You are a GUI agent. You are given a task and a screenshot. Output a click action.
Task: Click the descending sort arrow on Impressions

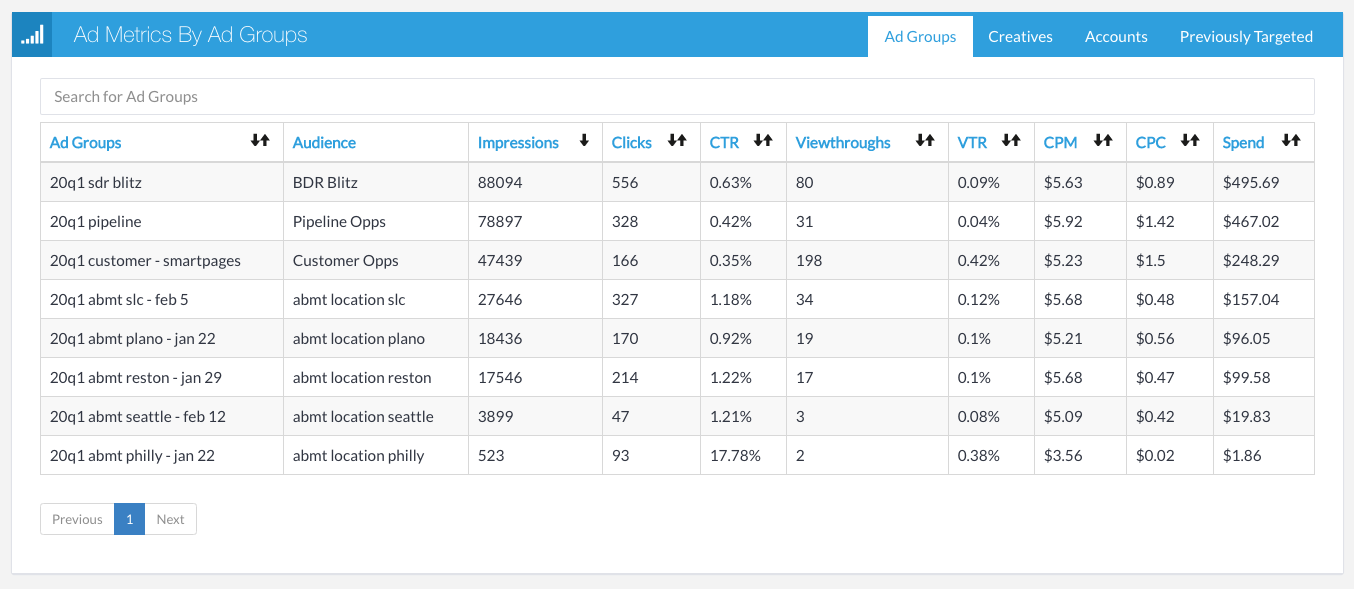tap(584, 141)
